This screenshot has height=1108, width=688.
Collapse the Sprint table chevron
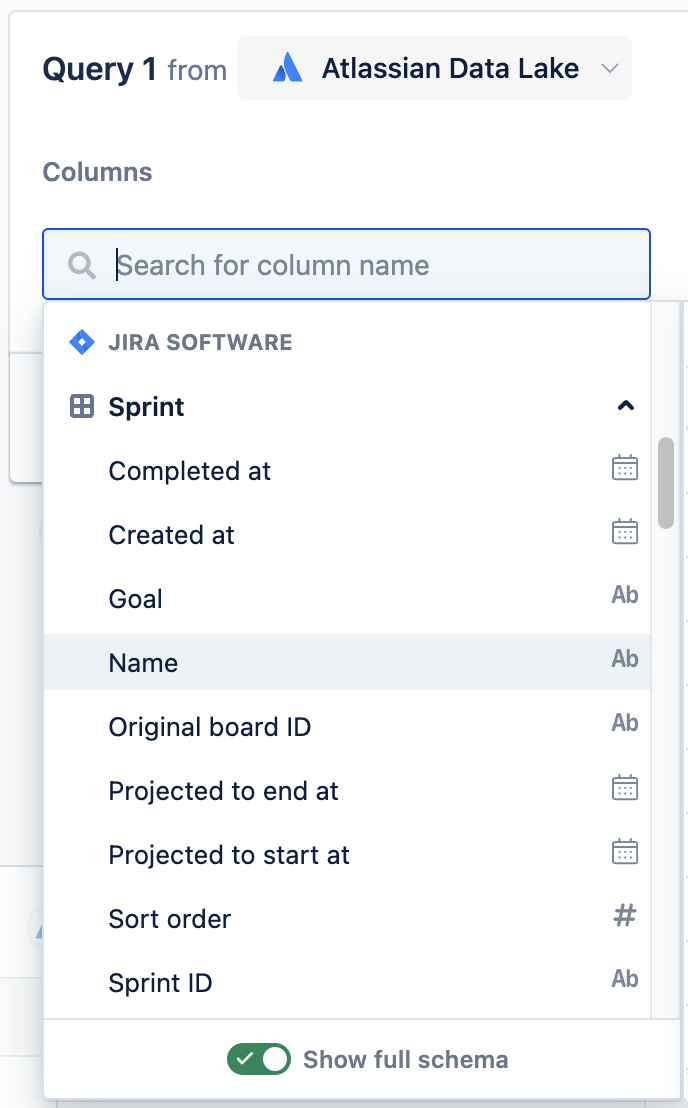click(625, 406)
